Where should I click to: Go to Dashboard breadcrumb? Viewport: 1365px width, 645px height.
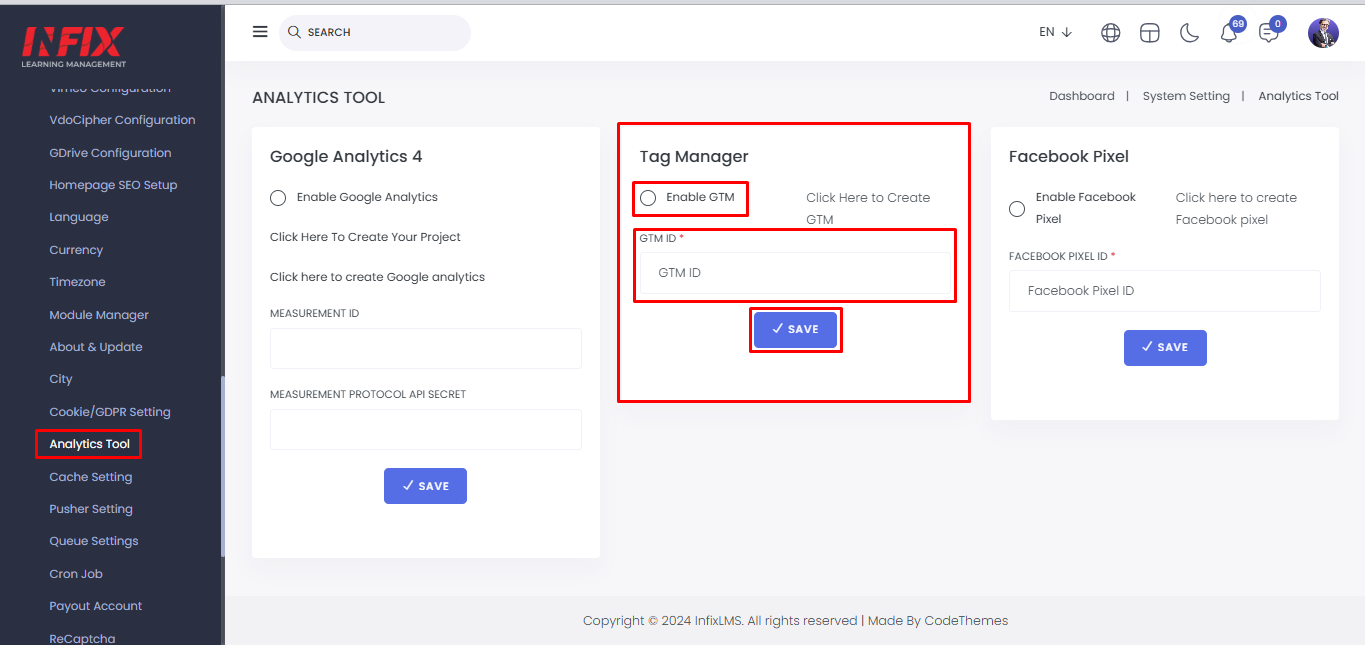1081,96
